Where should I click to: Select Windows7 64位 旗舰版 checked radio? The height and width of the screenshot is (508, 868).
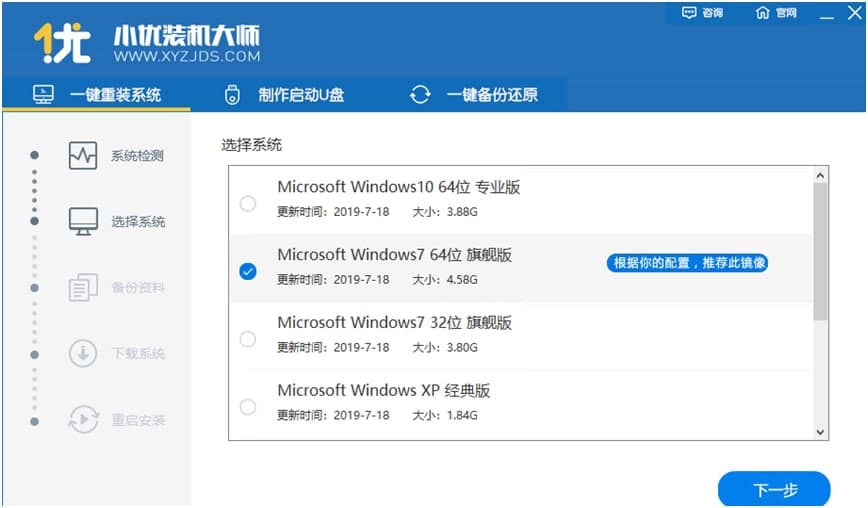coord(248,271)
